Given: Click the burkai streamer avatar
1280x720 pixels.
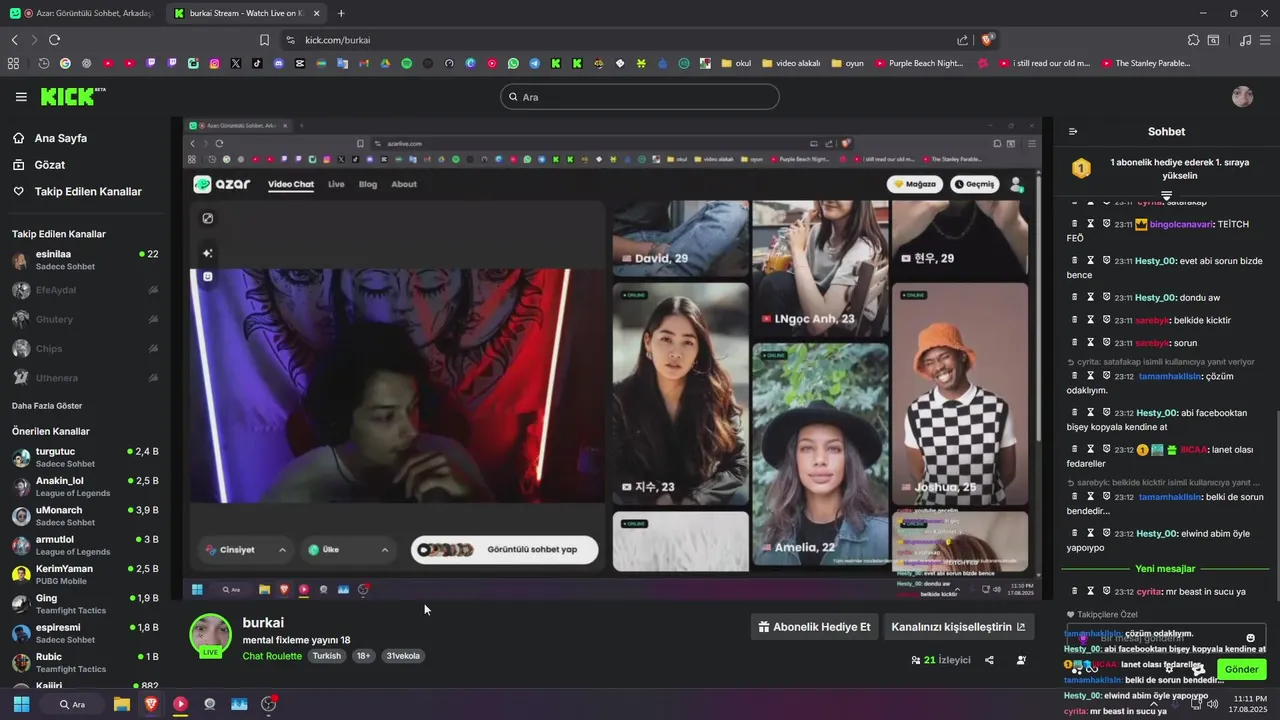Looking at the screenshot, I should [x=210, y=635].
